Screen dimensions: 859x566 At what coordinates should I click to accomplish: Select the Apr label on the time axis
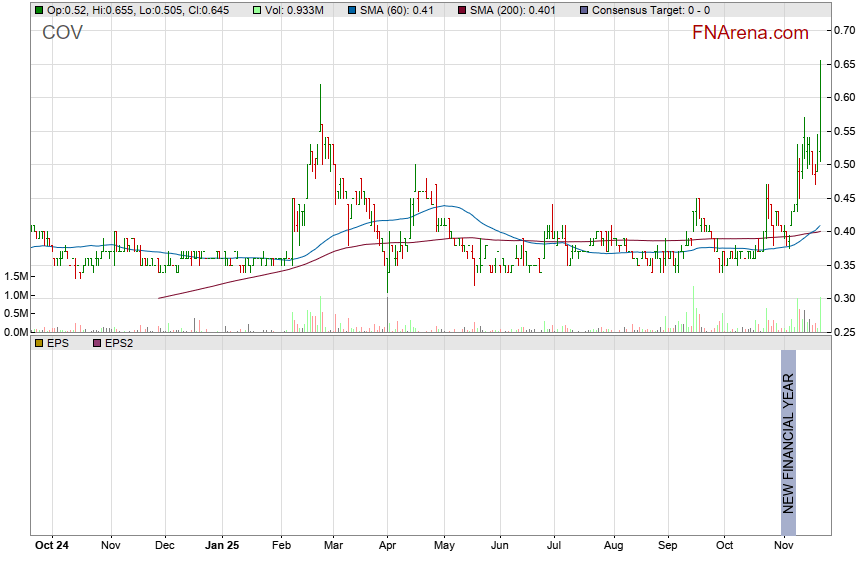[388, 546]
